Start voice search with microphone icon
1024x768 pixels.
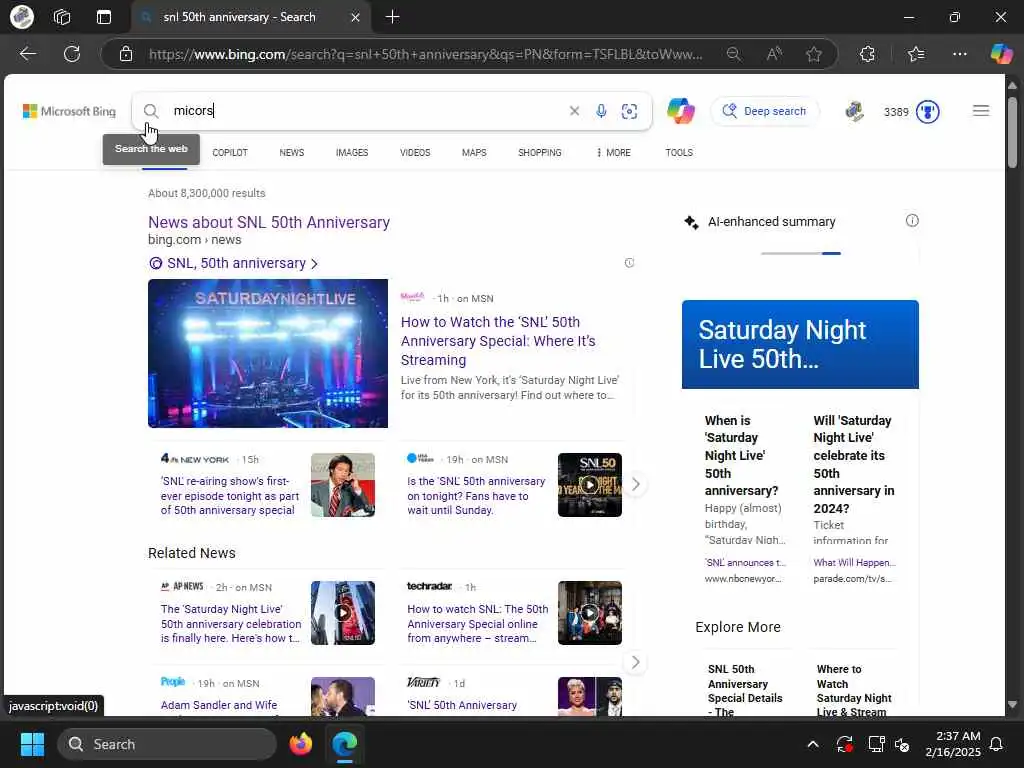click(x=601, y=111)
